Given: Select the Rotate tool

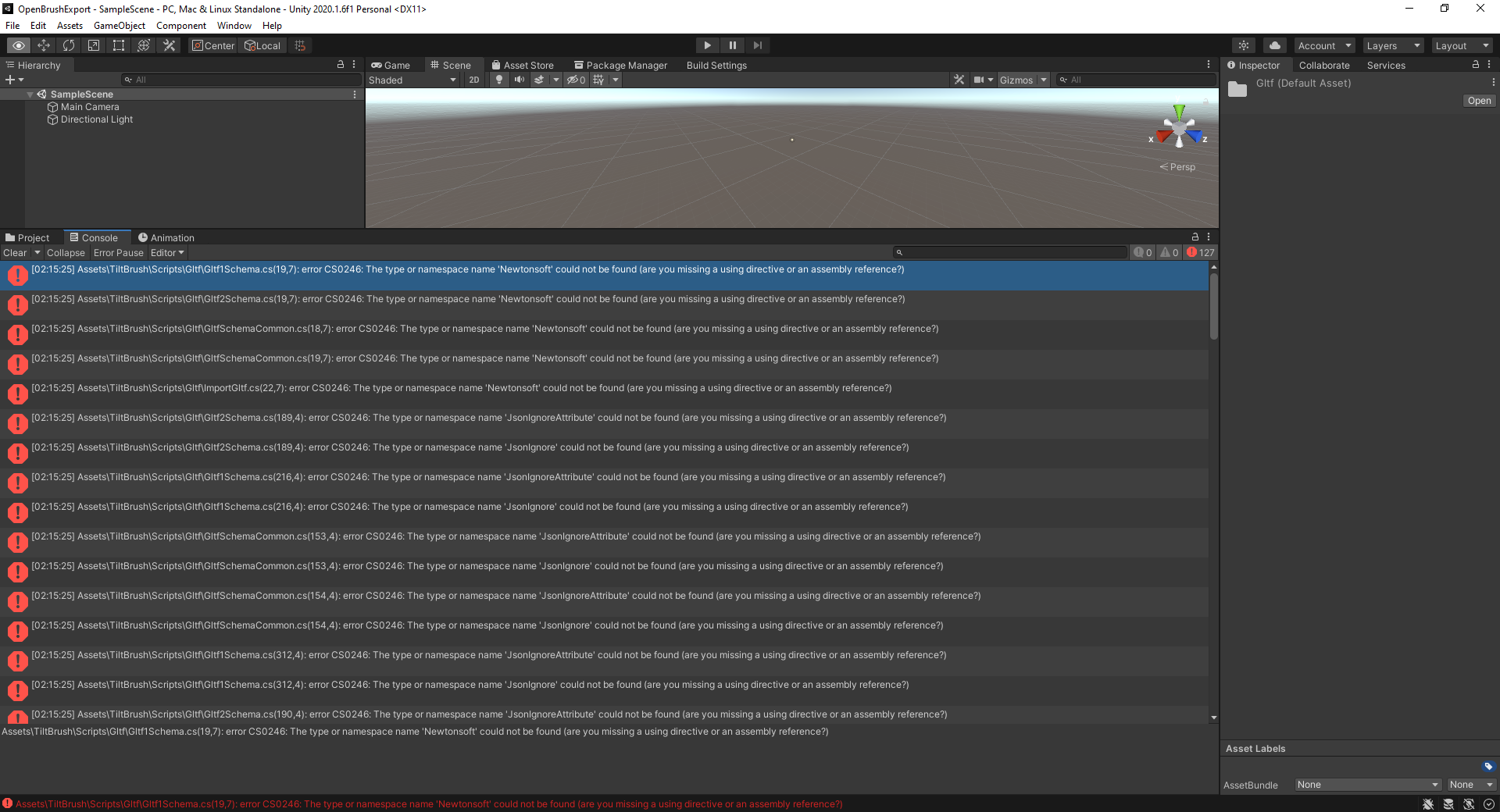Looking at the screenshot, I should pos(69,45).
